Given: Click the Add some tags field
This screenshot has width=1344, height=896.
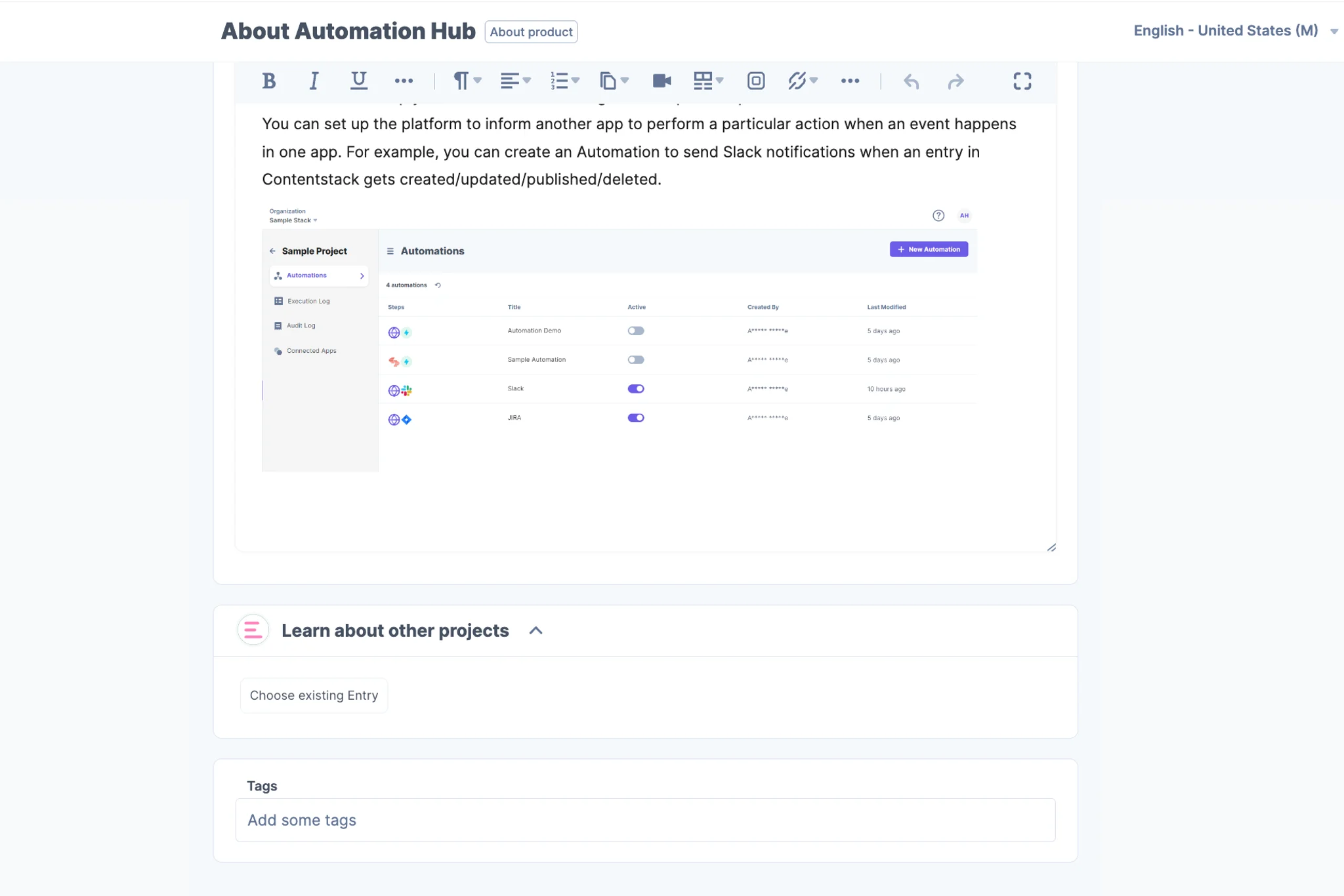Looking at the screenshot, I should pos(645,820).
